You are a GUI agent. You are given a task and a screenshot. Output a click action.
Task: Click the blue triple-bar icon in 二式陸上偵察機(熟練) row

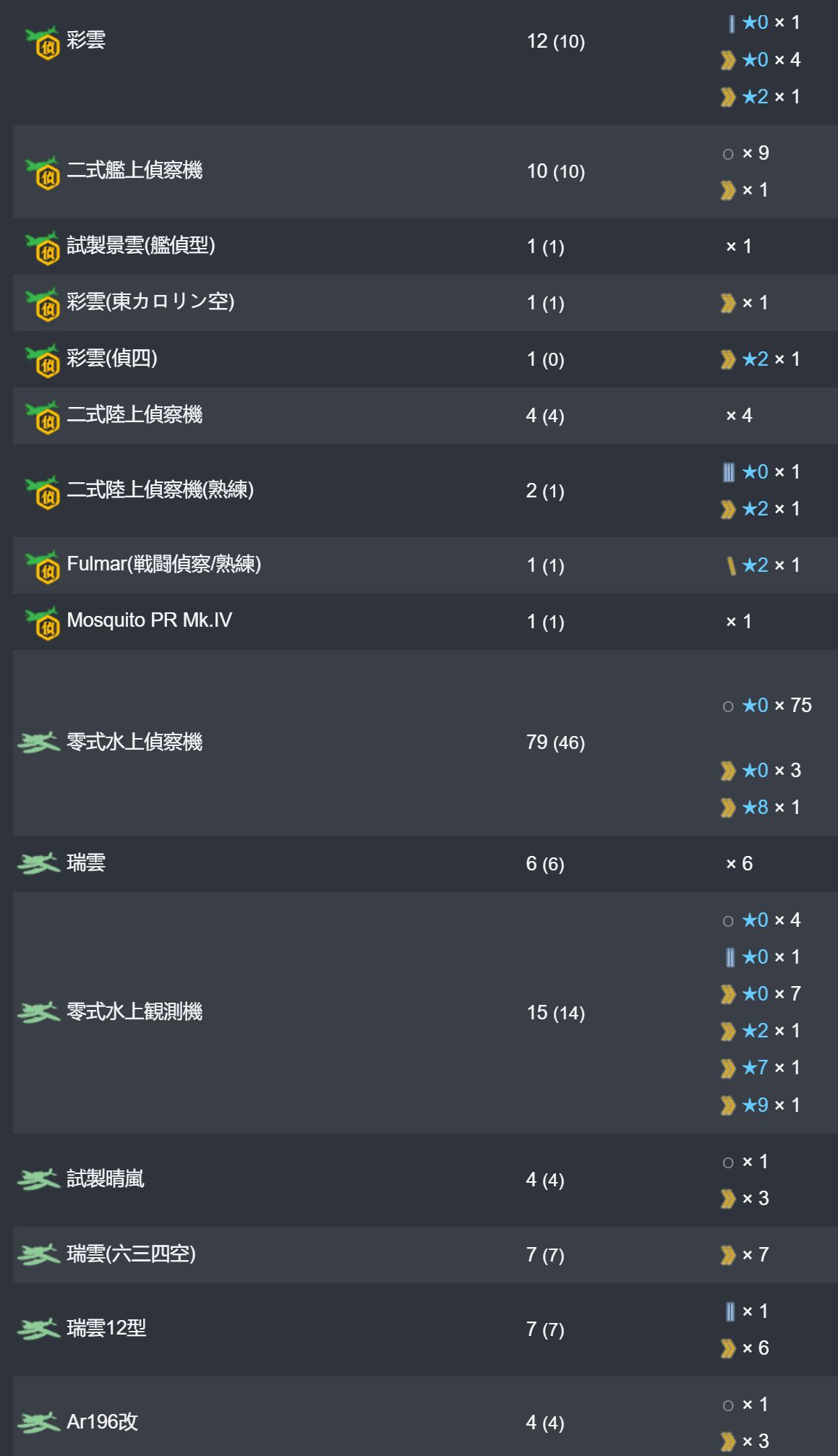[x=728, y=472]
